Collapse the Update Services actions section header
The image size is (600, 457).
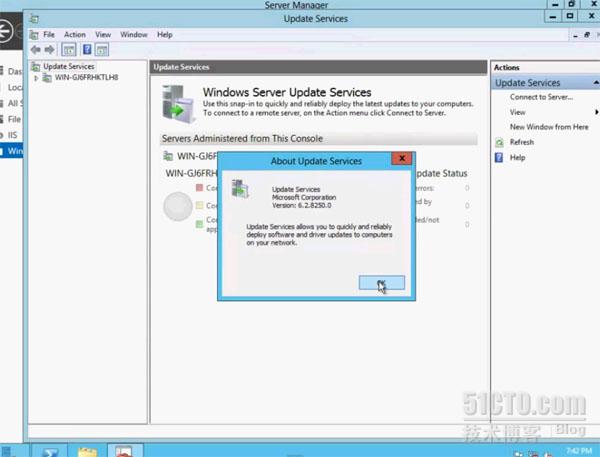[x=596, y=83]
